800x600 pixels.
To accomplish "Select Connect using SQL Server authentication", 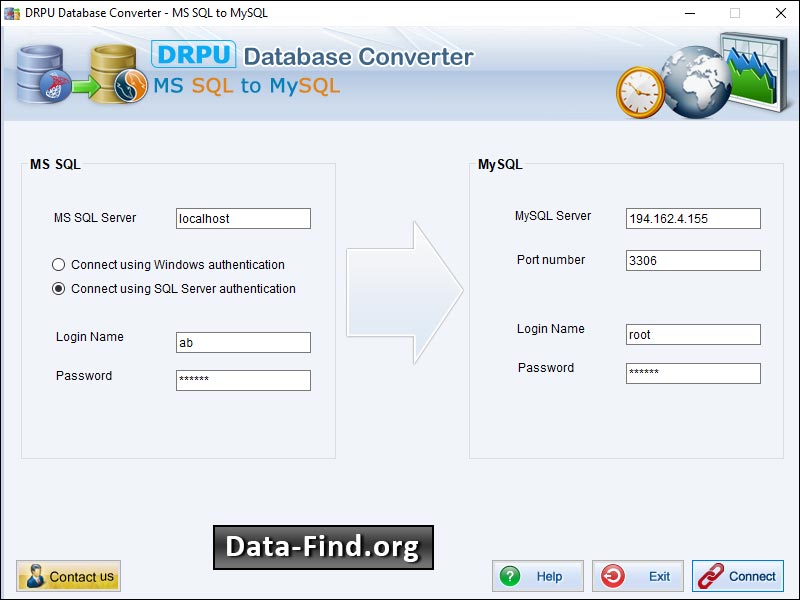I will coord(58,288).
